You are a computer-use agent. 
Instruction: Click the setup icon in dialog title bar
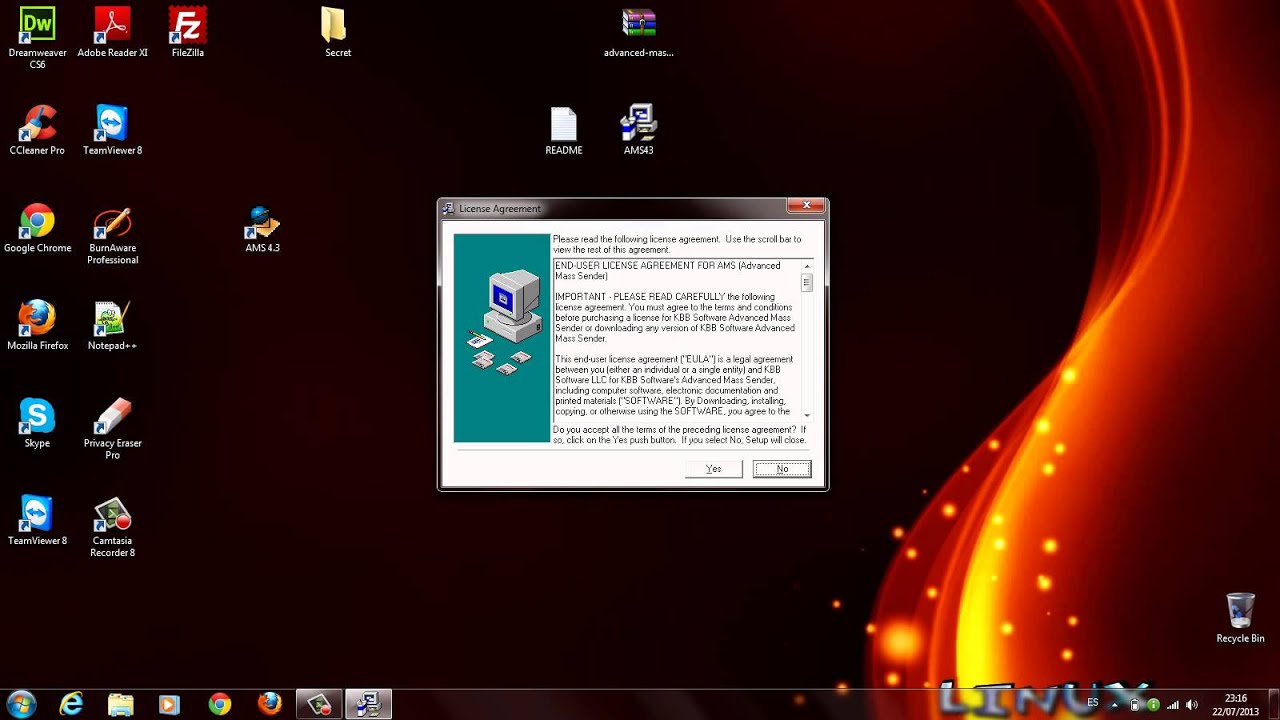(x=449, y=208)
